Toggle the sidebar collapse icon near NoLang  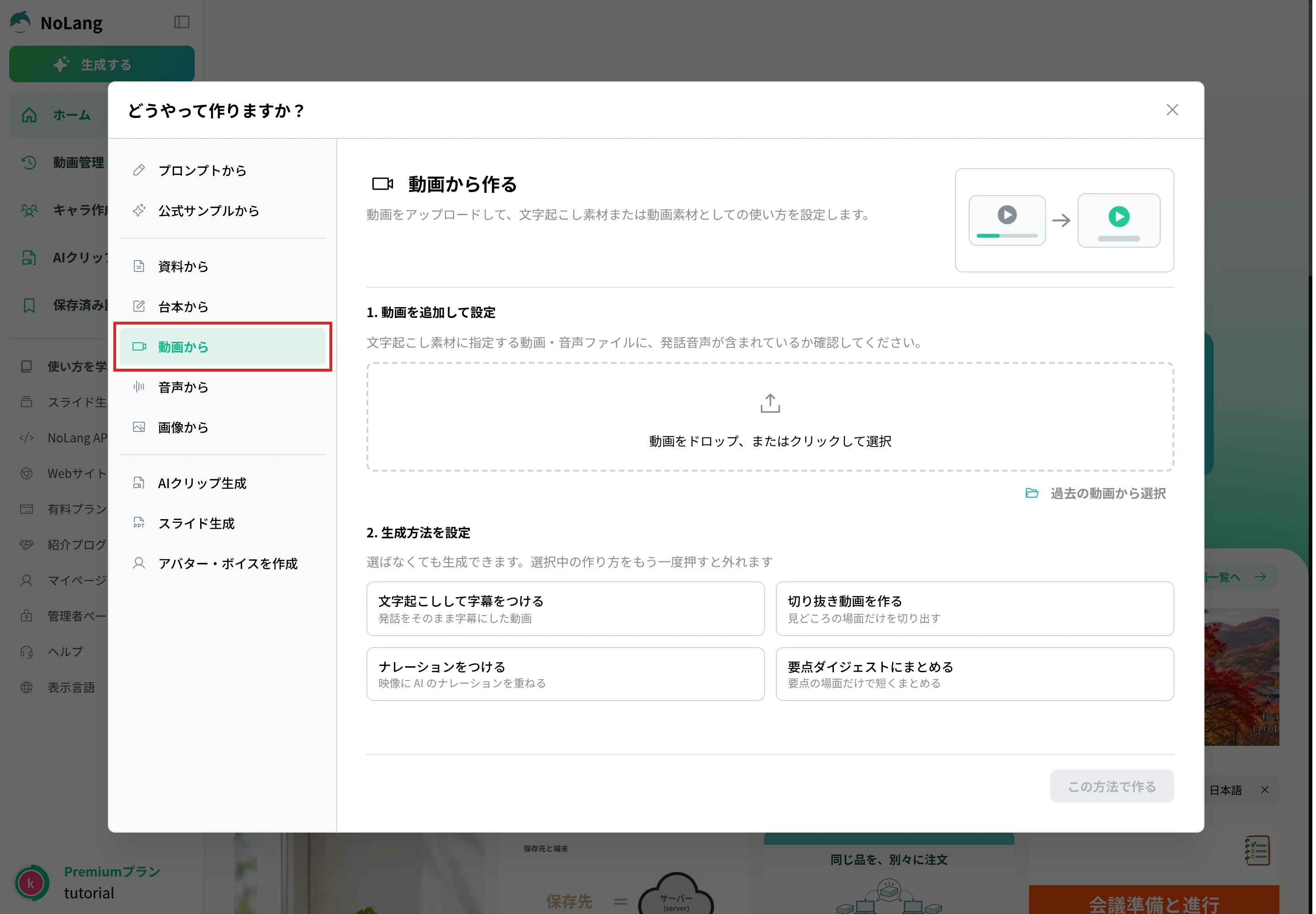pyautogui.click(x=181, y=22)
